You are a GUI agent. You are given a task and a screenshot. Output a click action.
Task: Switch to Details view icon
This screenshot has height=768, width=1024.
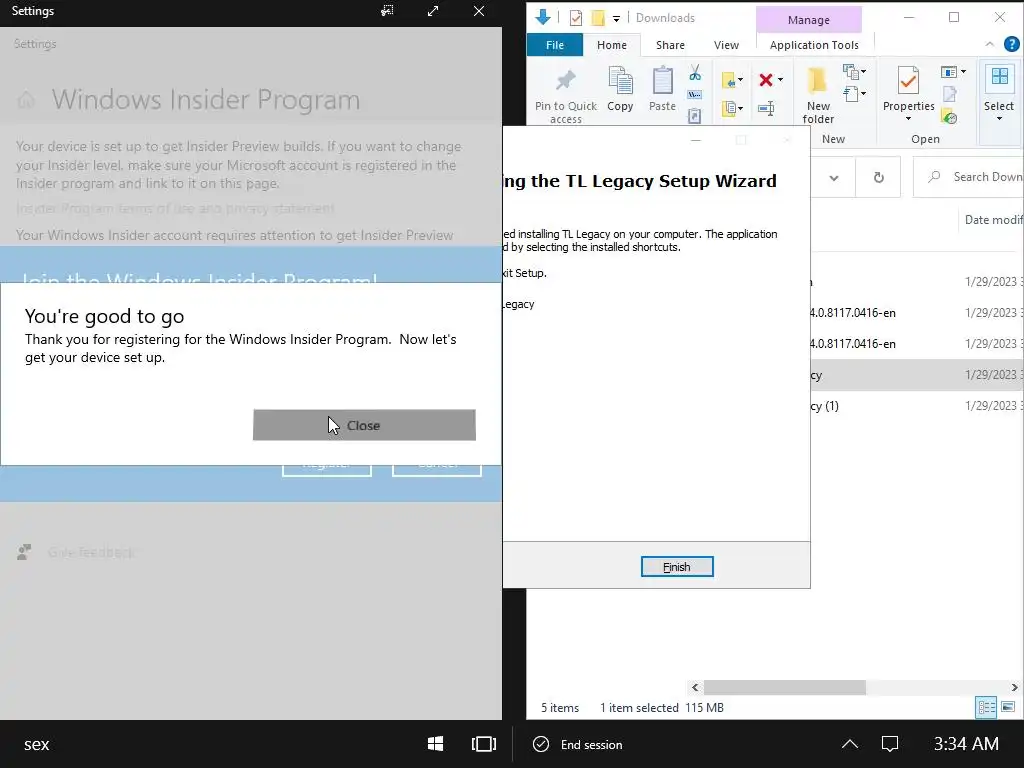tap(986, 707)
